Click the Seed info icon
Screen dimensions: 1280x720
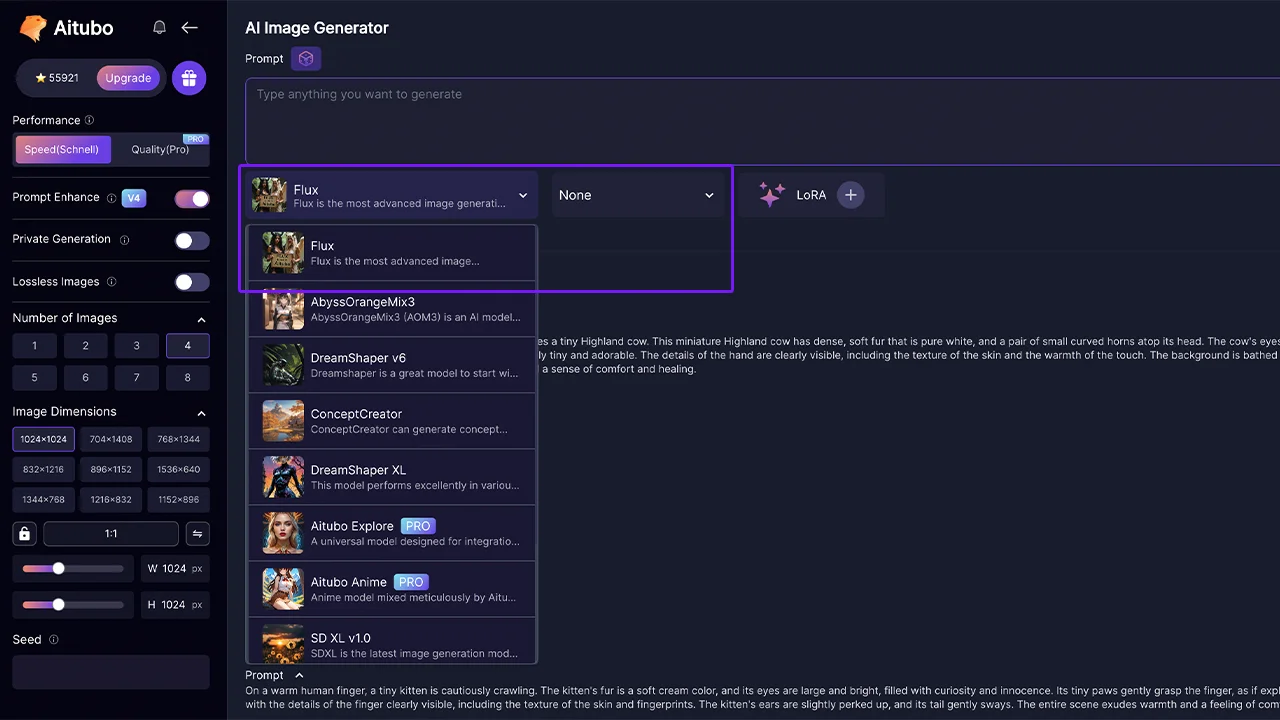coord(54,640)
